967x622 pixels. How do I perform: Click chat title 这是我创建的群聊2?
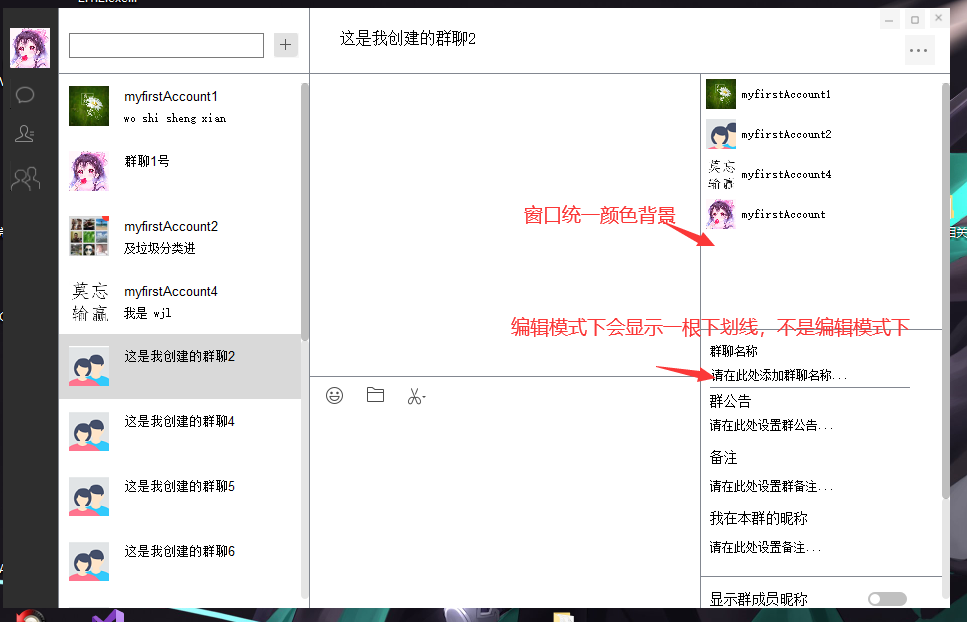point(408,39)
